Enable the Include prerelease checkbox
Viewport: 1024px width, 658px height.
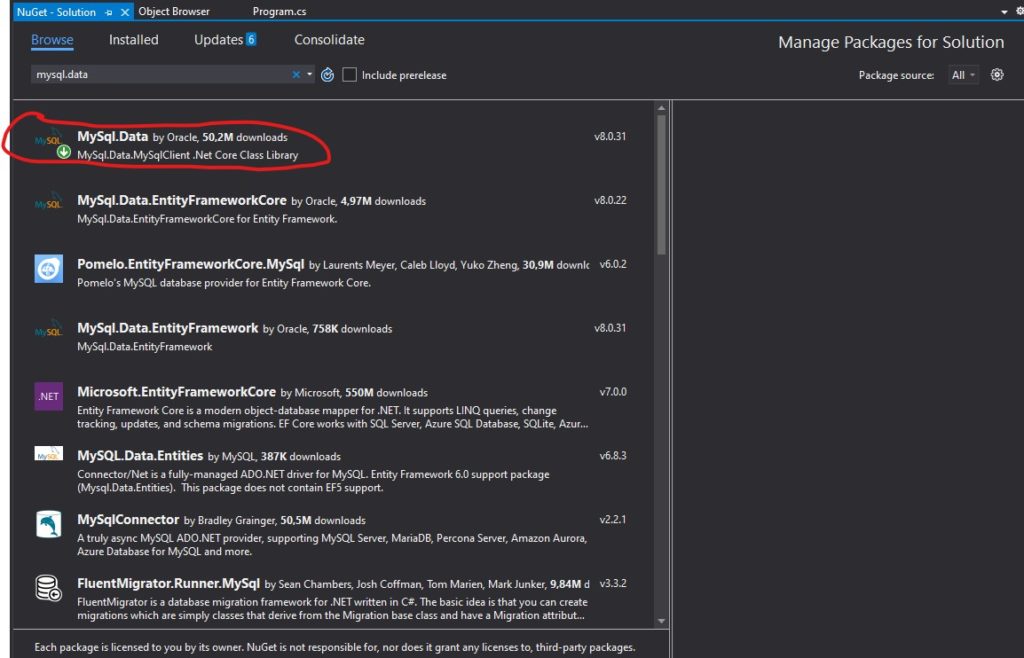(349, 75)
